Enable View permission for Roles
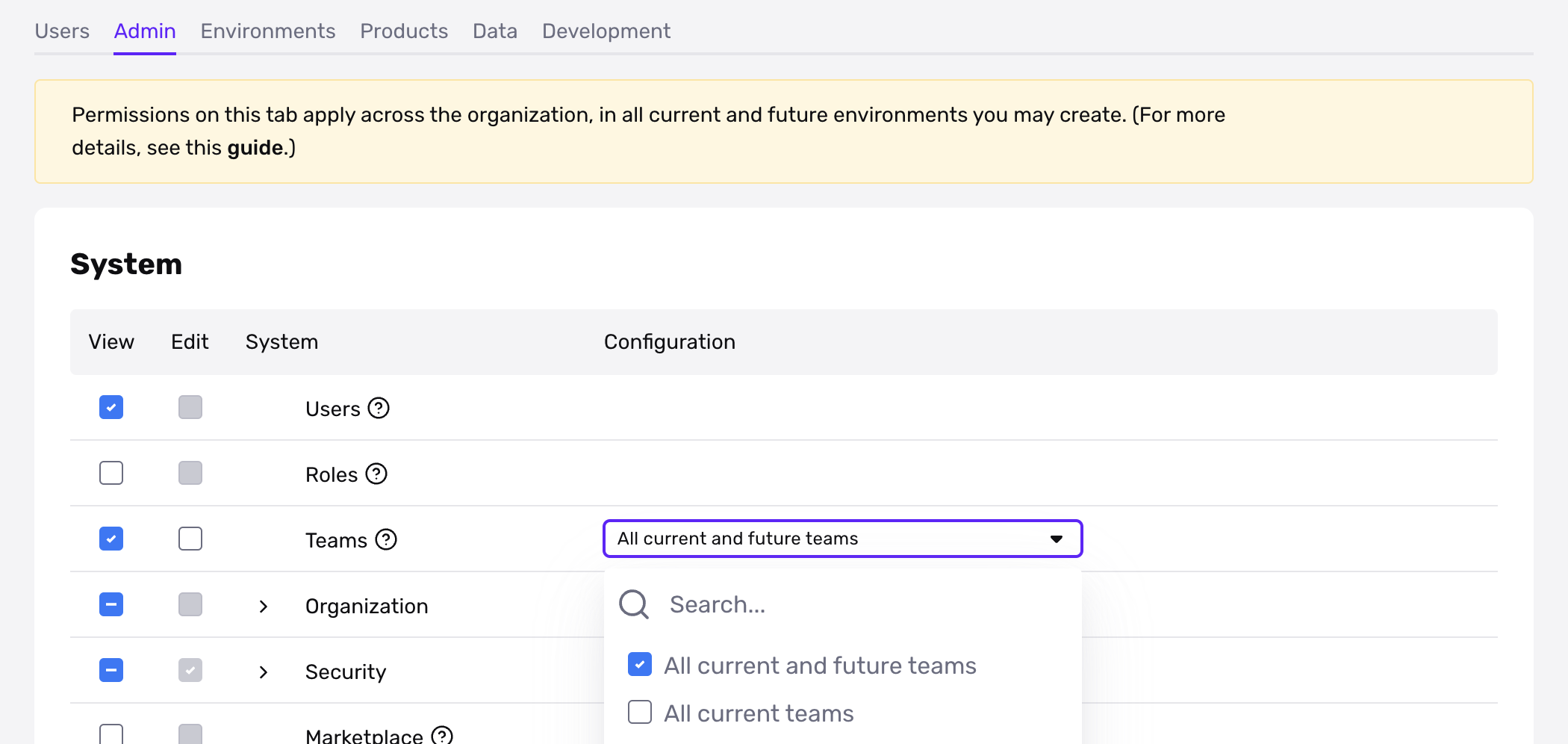1568x744 pixels. point(111,474)
